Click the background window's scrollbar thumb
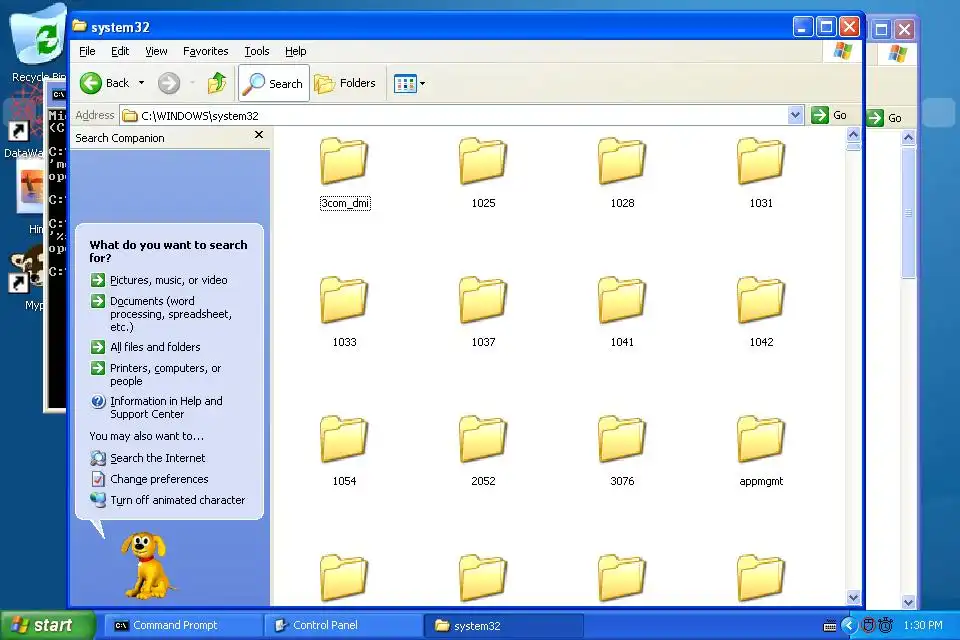Viewport: 960px width, 640px height. (909, 213)
